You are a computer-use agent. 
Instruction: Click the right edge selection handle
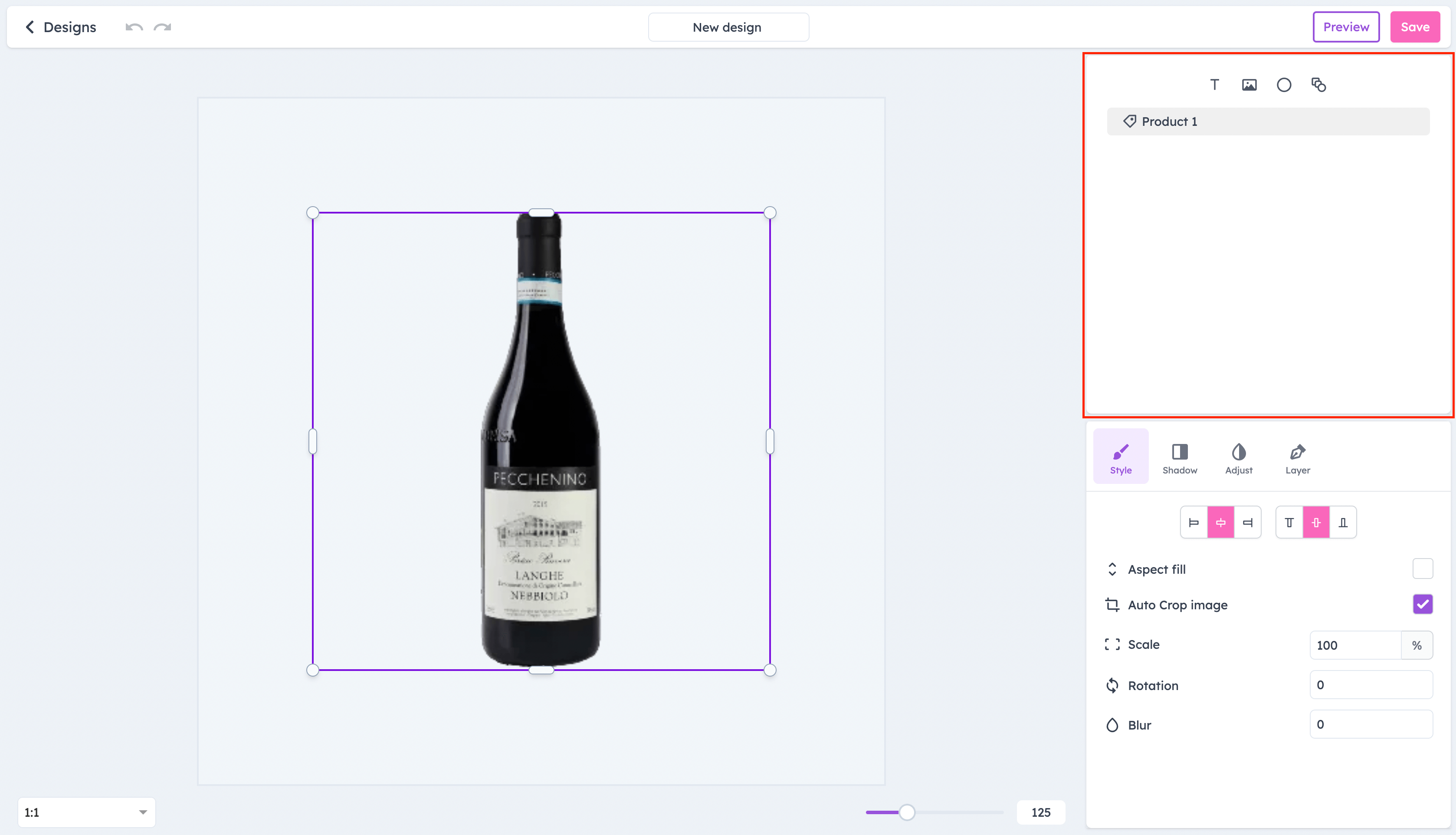(770, 442)
